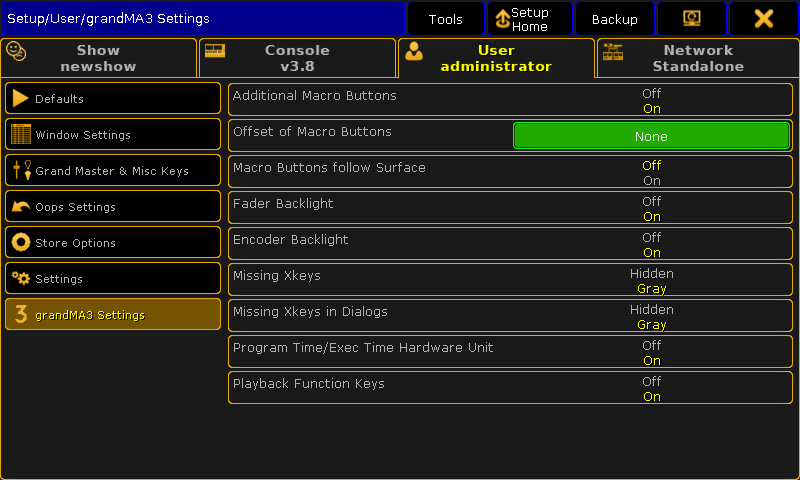Open the Defaults section
This screenshot has width=800, height=480.
pos(113,98)
